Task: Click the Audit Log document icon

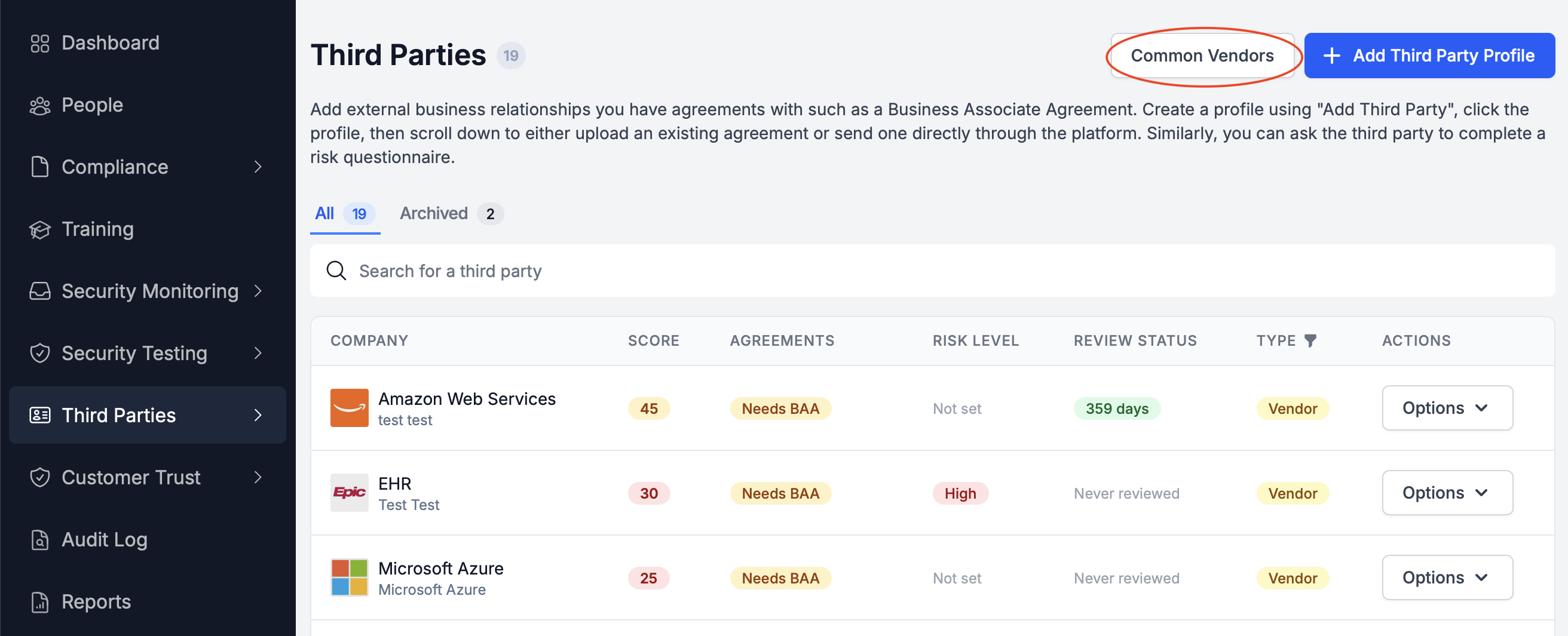Action: coord(39,539)
